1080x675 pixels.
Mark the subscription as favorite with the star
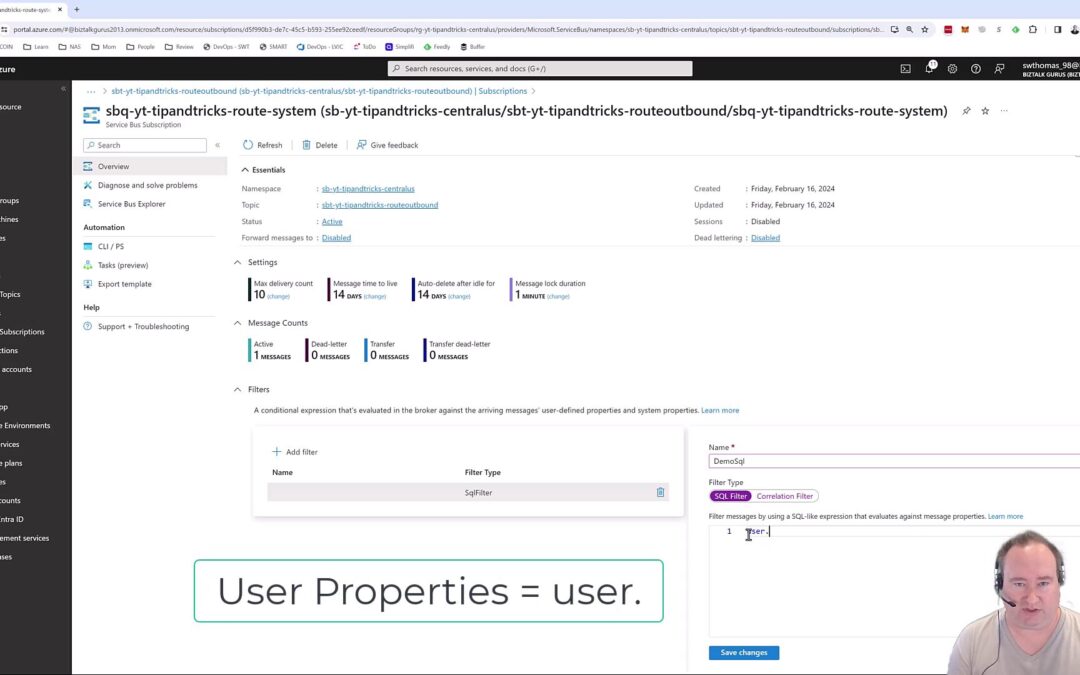[985, 111]
